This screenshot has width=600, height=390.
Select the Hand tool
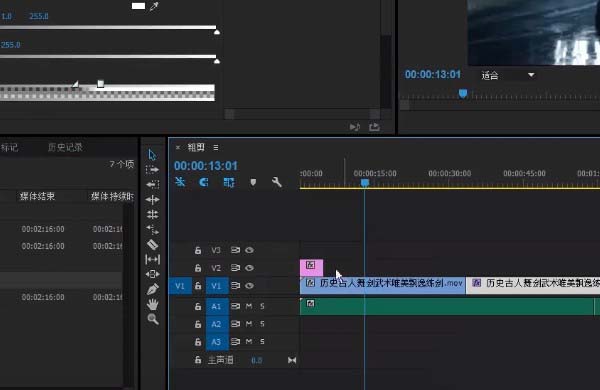[152, 305]
